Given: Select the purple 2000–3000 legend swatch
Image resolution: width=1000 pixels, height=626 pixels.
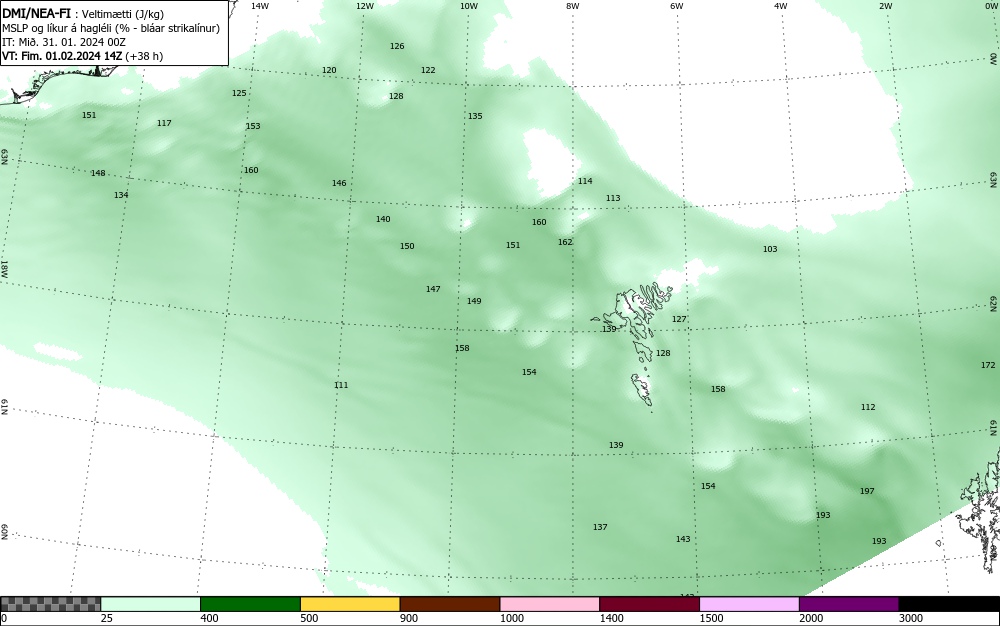Looking at the screenshot, I should [x=849, y=604].
